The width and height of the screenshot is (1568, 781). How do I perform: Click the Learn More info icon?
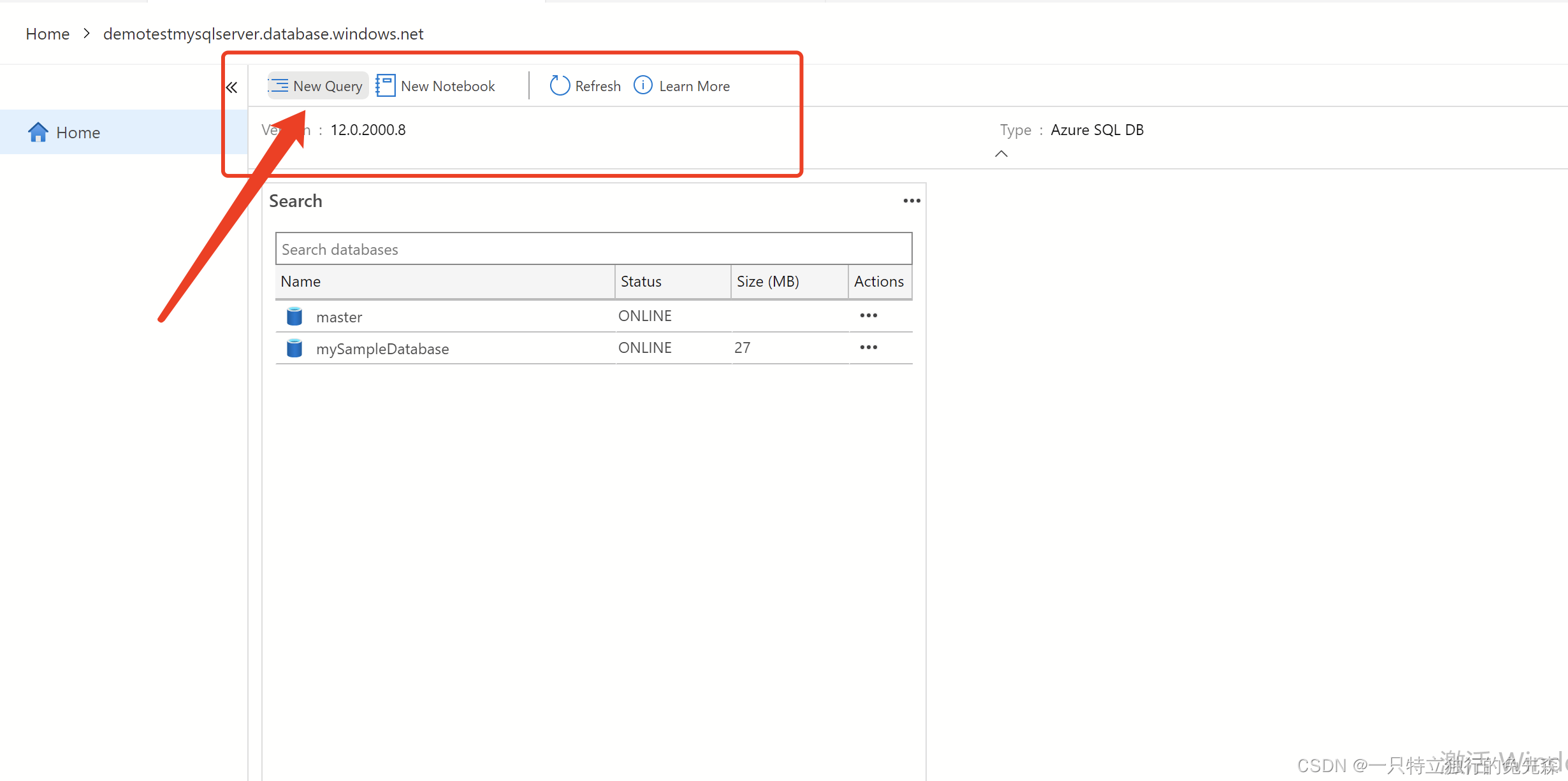tap(642, 85)
